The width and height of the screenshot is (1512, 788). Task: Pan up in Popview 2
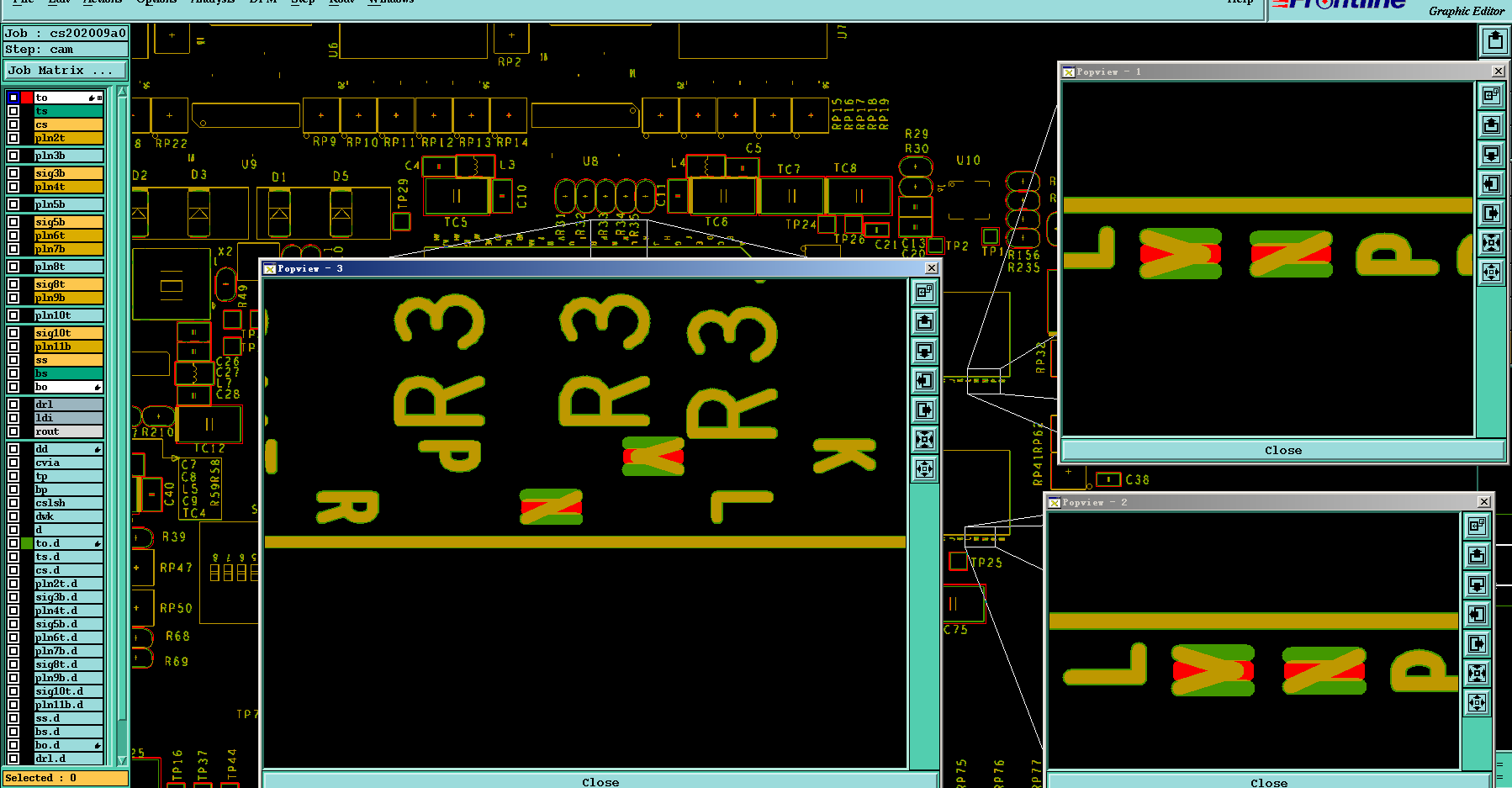[1477, 555]
